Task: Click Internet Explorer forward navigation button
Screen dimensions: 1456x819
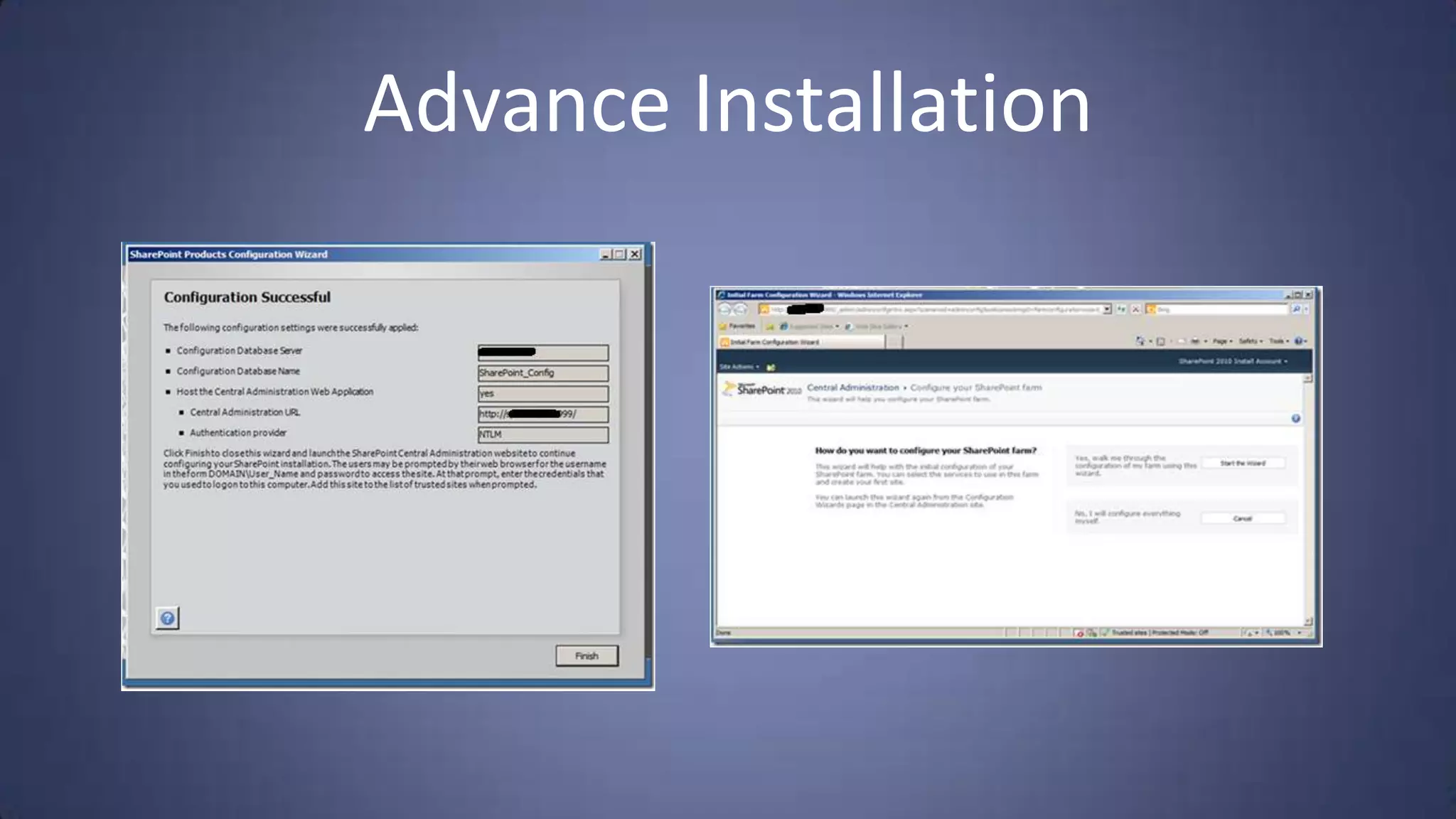Action: point(740,309)
